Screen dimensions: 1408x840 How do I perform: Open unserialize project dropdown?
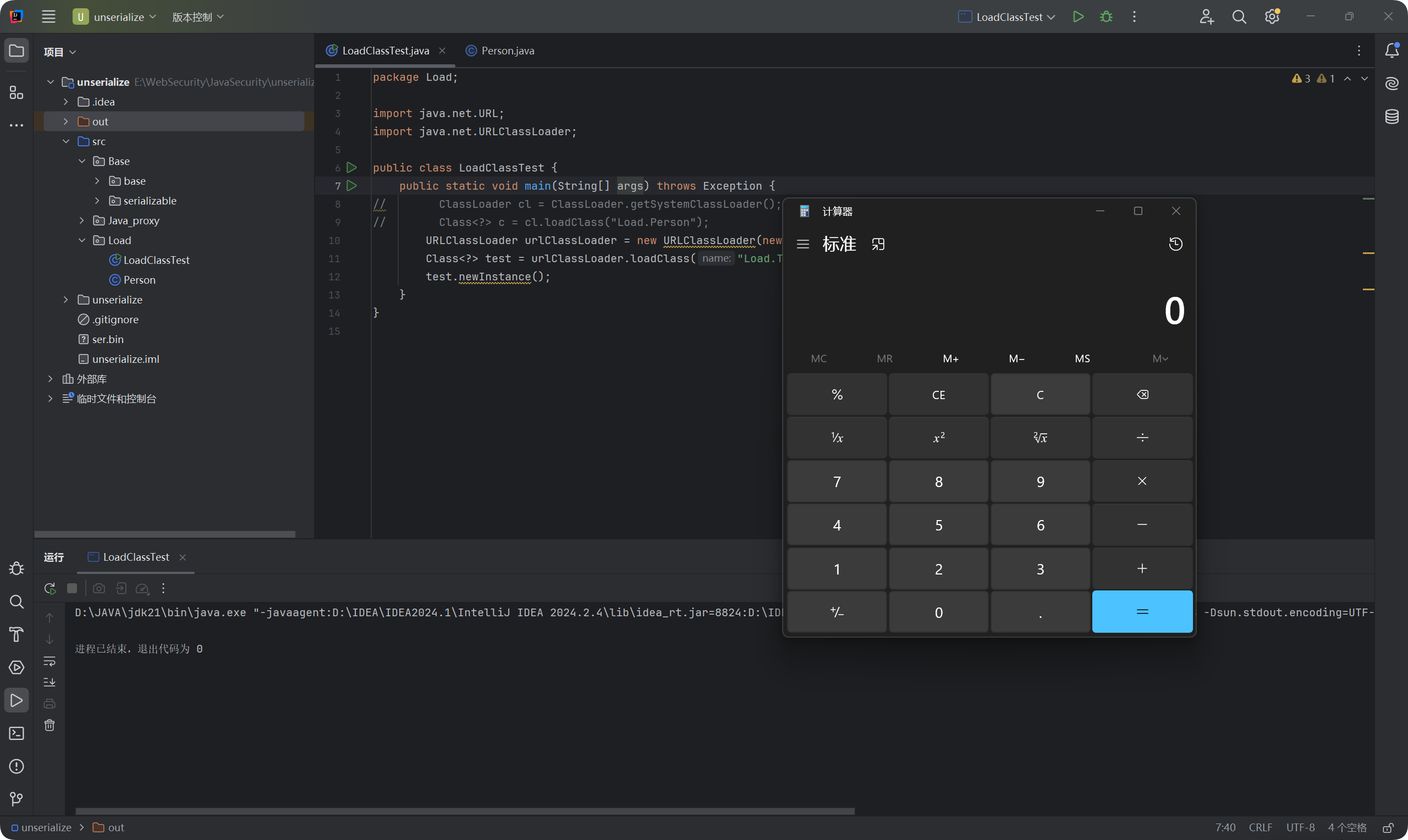pos(114,16)
